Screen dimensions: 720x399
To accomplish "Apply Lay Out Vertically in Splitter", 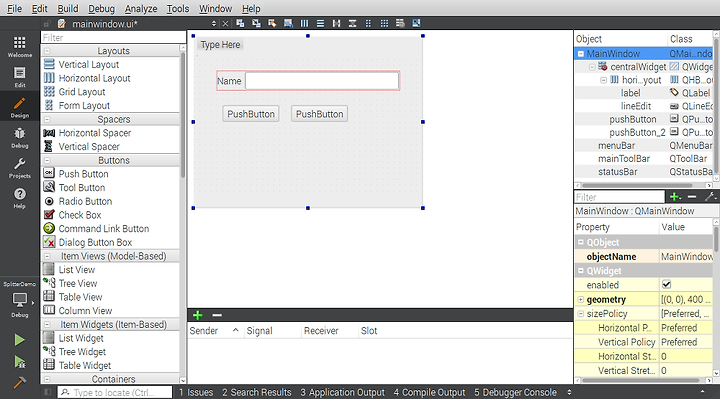I will [x=353, y=23].
